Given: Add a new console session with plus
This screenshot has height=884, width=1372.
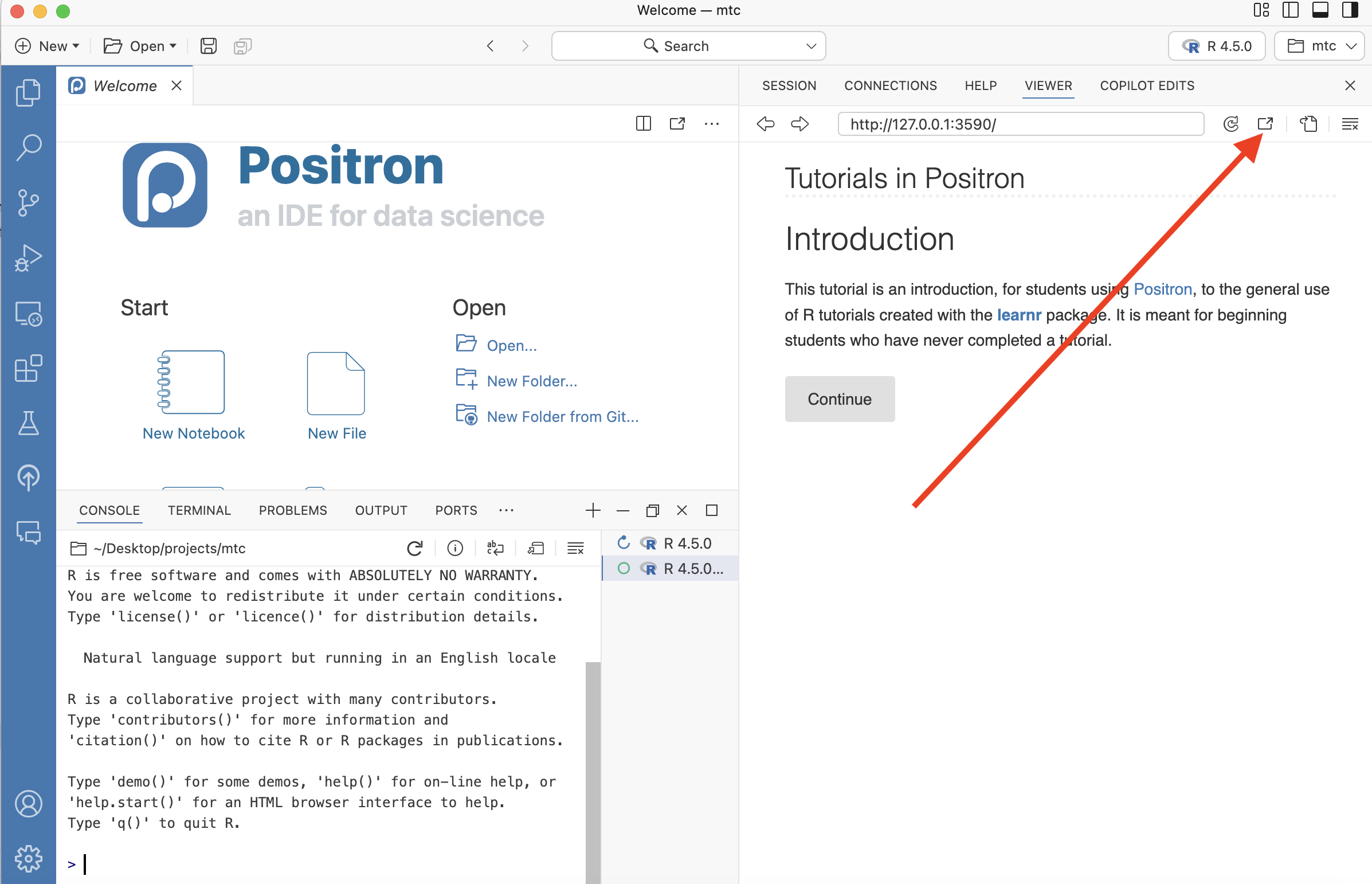Looking at the screenshot, I should (593, 510).
